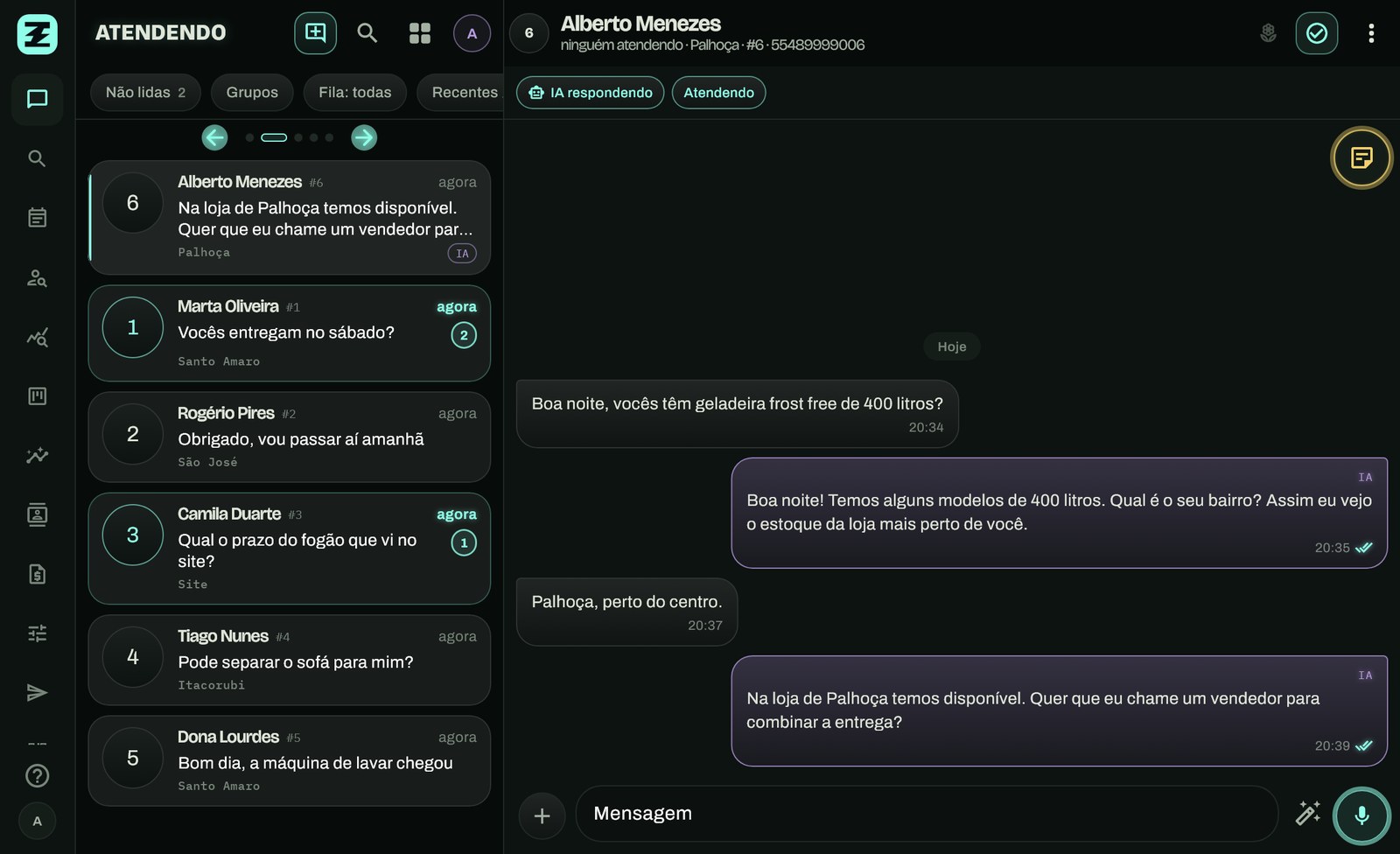Click Alberto Menezes name in chat header
The height and width of the screenshot is (854, 1400).
[x=640, y=24]
